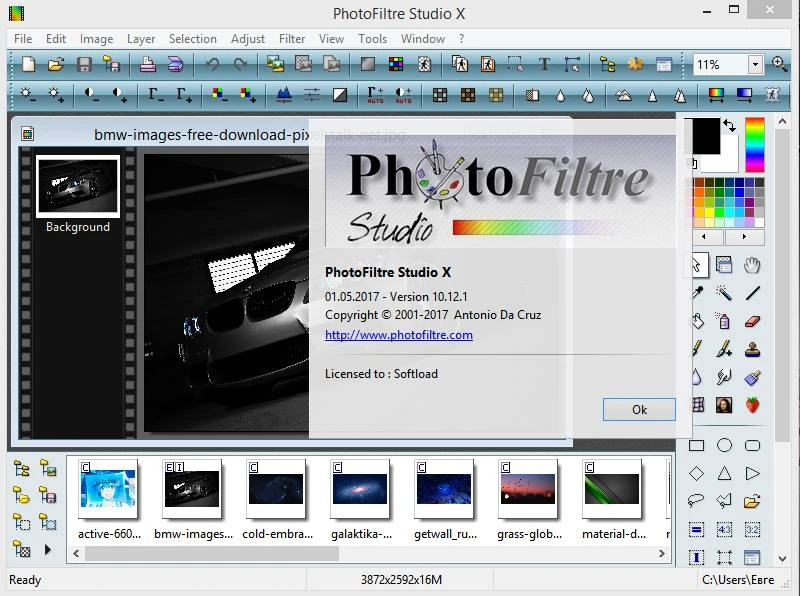Save the image with the floppy disk icon
The width and height of the screenshot is (800, 596).
click(x=84, y=65)
